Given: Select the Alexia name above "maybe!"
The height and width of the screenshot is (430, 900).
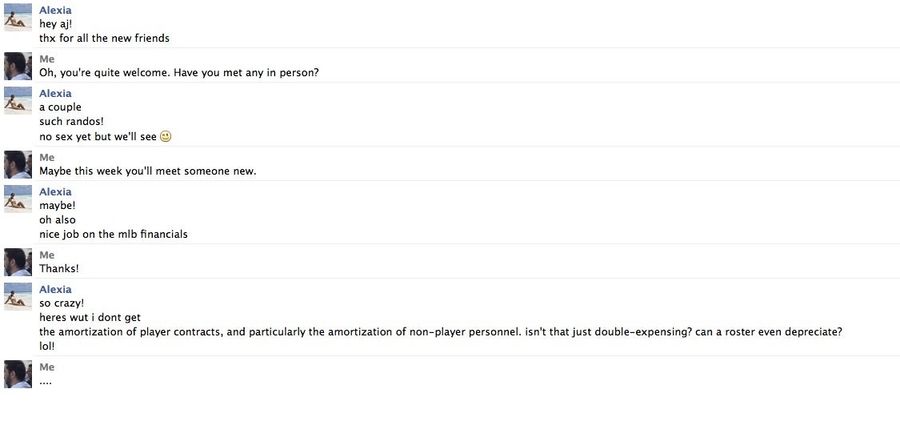Looking at the screenshot, I should 55,192.
